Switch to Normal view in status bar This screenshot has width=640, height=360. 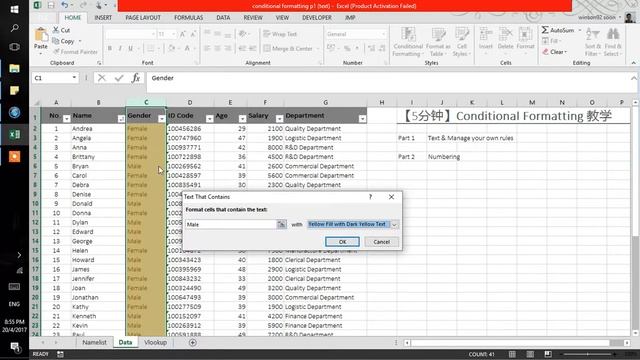(512, 354)
